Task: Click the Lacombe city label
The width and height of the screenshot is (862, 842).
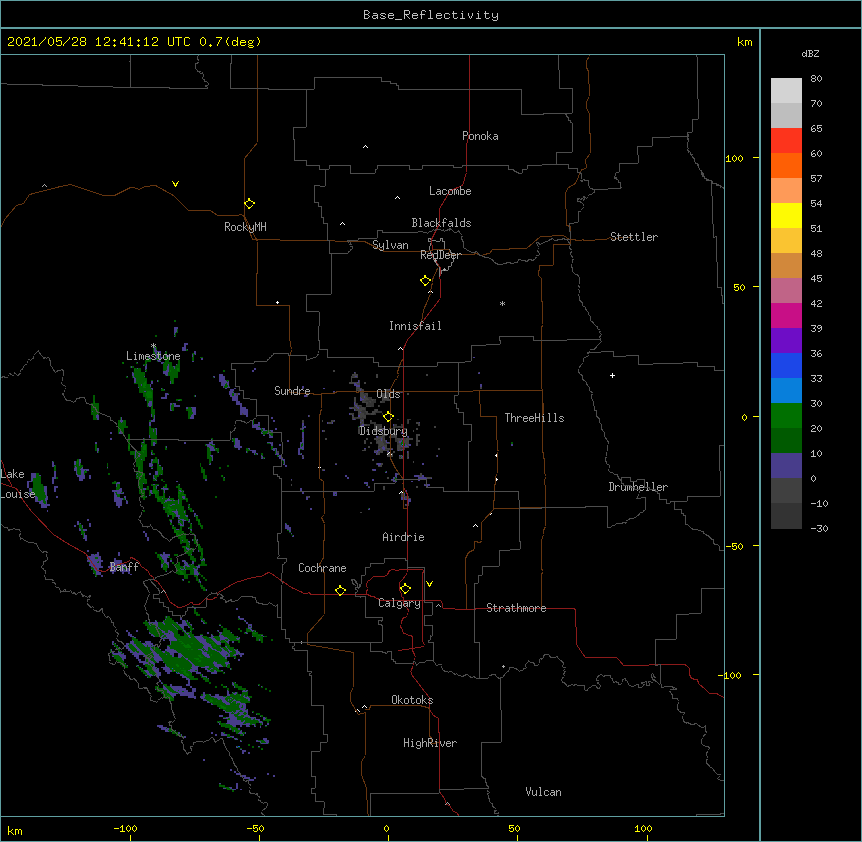Action: click(x=450, y=191)
